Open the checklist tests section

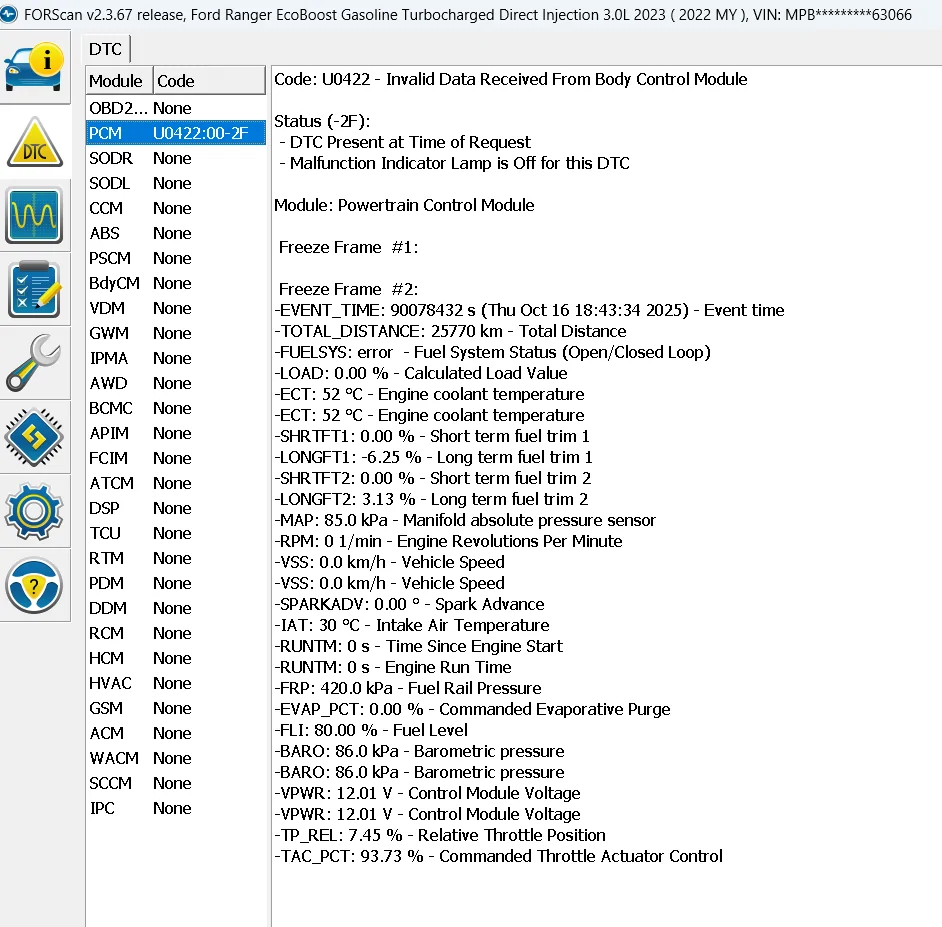35,290
